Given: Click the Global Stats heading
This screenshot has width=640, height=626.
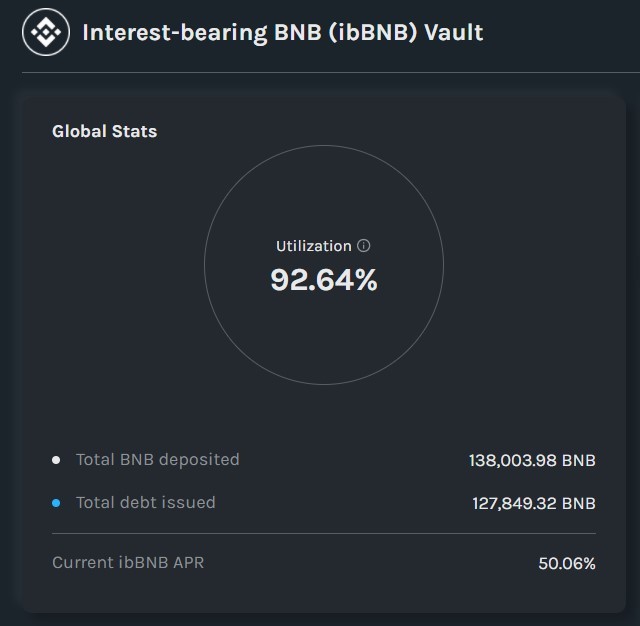Looking at the screenshot, I should coord(104,131).
